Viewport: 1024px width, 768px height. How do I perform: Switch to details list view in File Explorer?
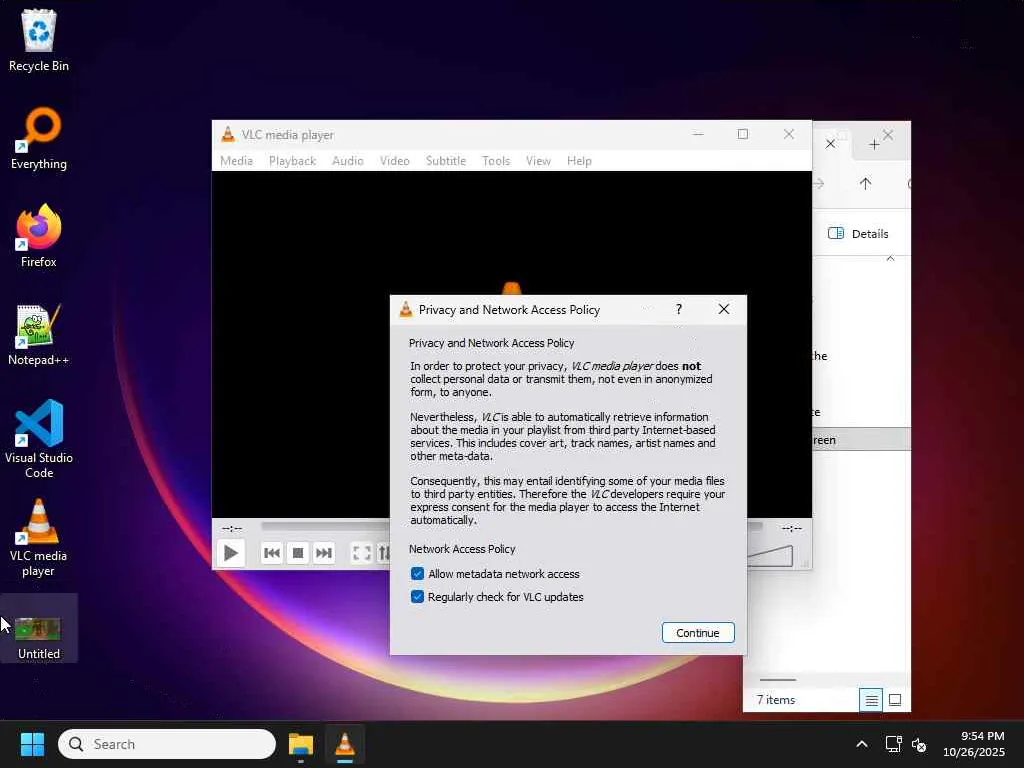[x=871, y=700]
